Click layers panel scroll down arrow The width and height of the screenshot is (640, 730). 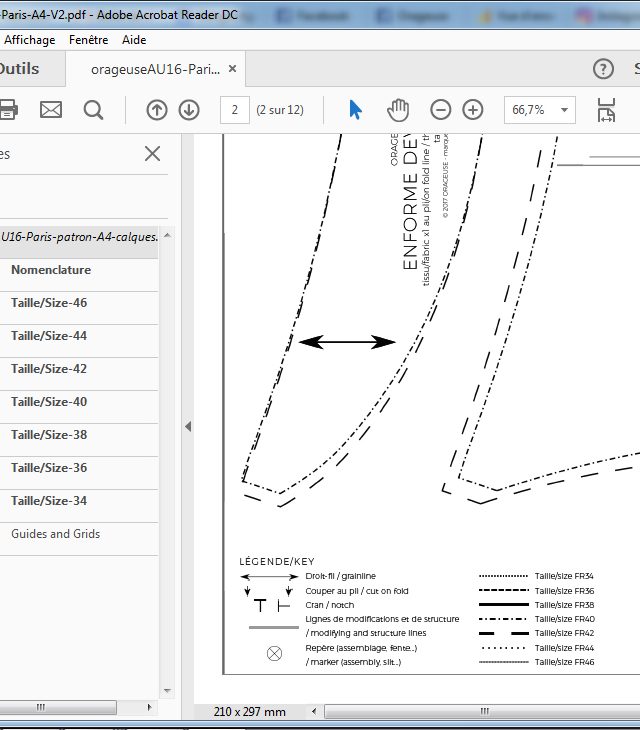[167, 691]
